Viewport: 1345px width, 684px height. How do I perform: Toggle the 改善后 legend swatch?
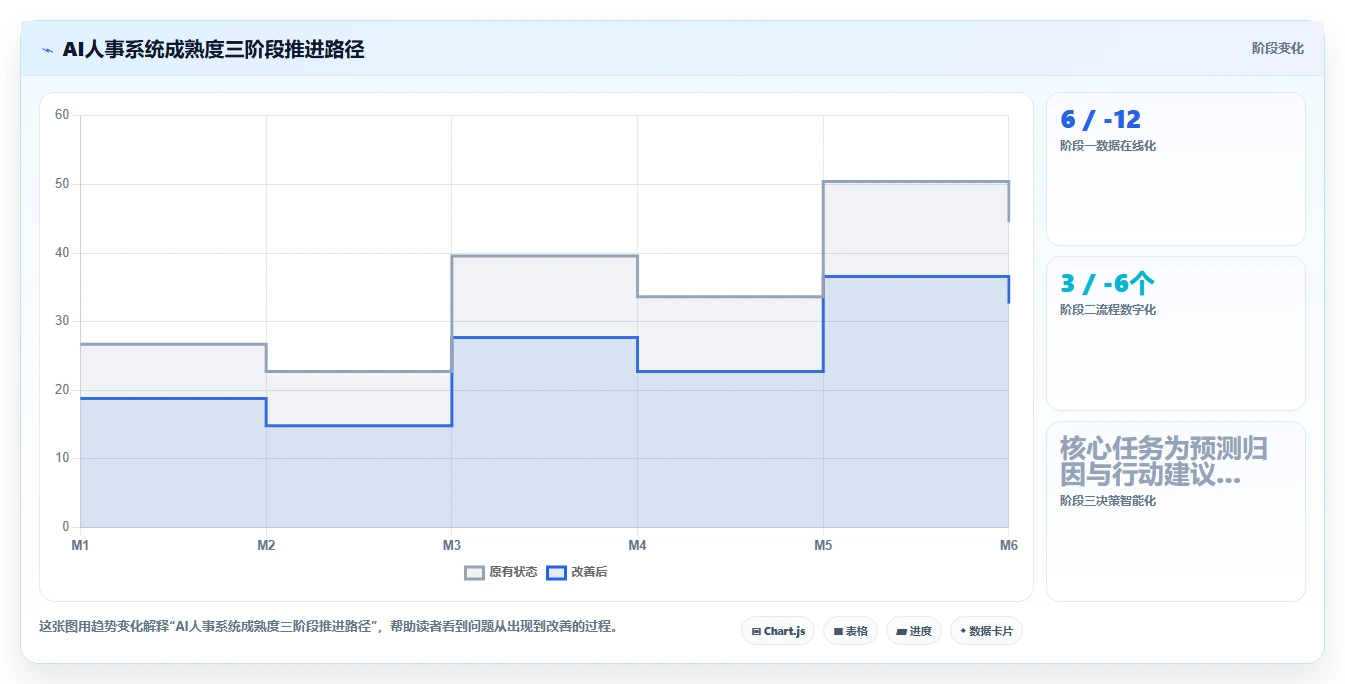[x=557, y=573]
